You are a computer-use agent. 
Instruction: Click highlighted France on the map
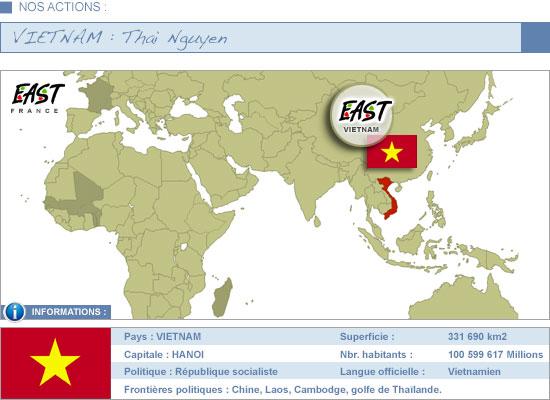(99, 95)
